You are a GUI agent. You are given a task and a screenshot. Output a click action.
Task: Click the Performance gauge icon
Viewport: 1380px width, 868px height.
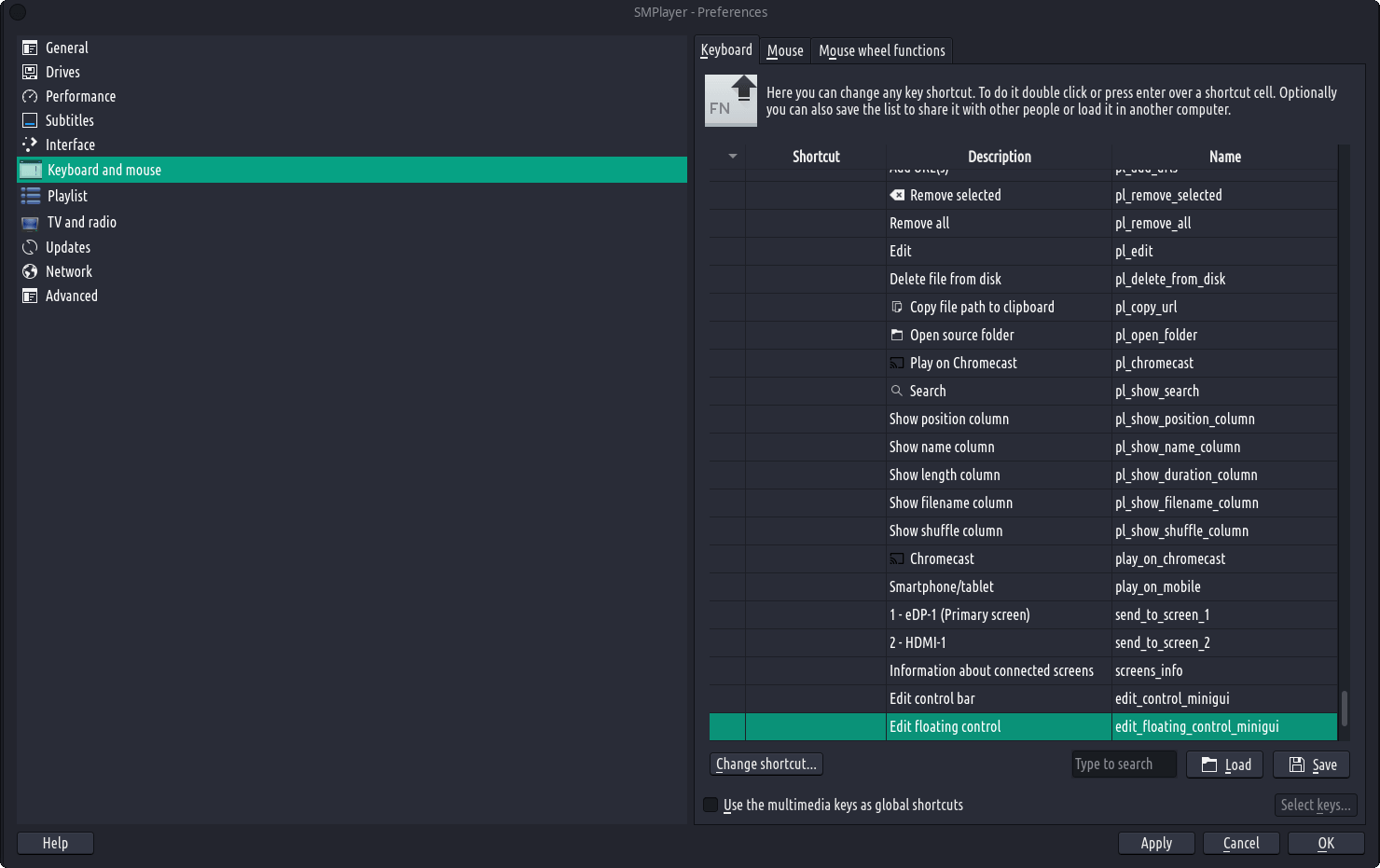click(30, 96)
